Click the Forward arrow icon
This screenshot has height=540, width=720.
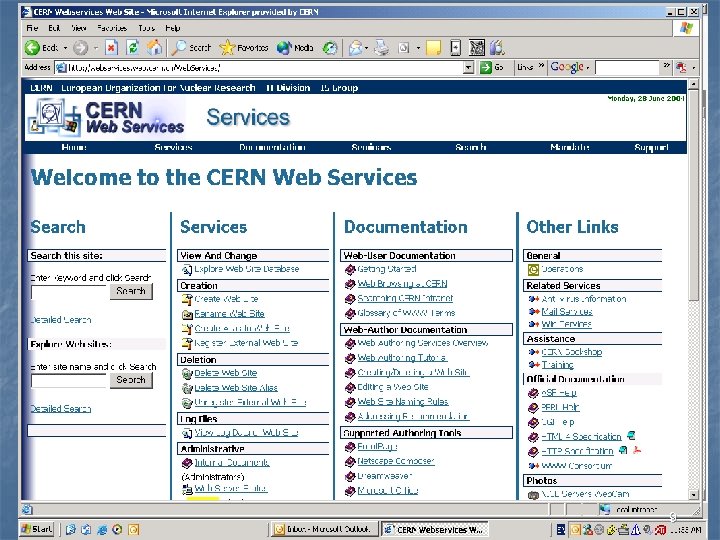(81, 47)
